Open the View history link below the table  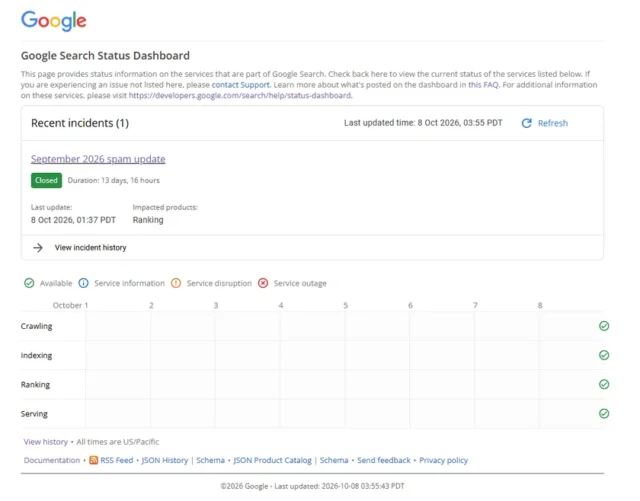point(46,442)
